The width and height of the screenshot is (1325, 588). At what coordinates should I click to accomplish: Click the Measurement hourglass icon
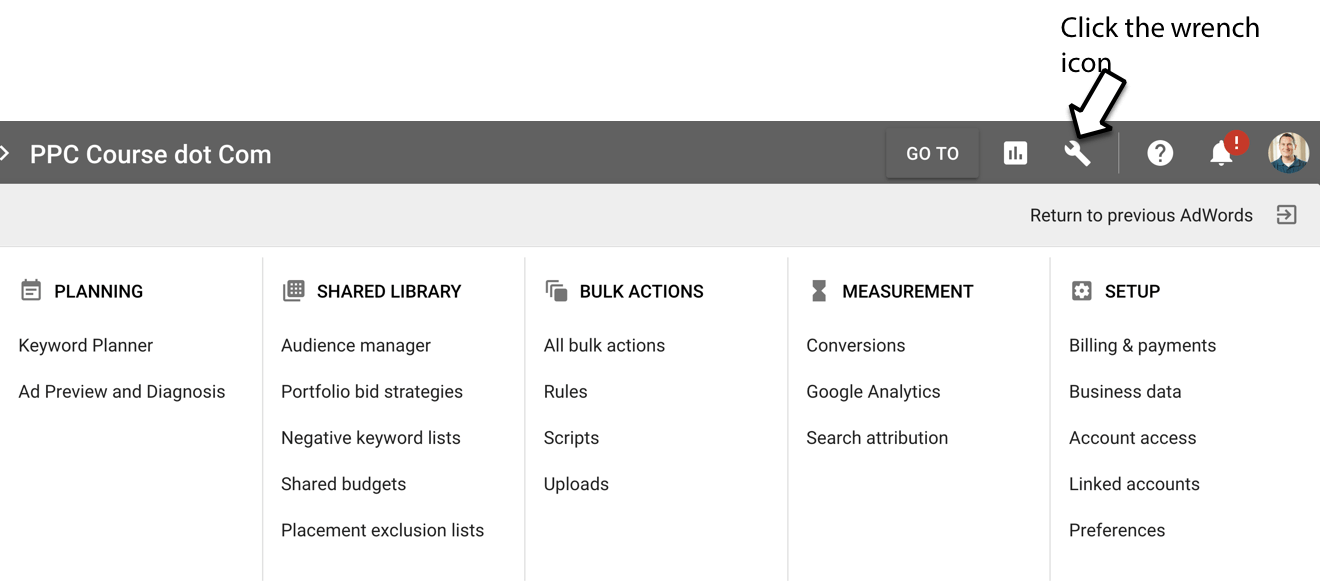tap(819, 291)
